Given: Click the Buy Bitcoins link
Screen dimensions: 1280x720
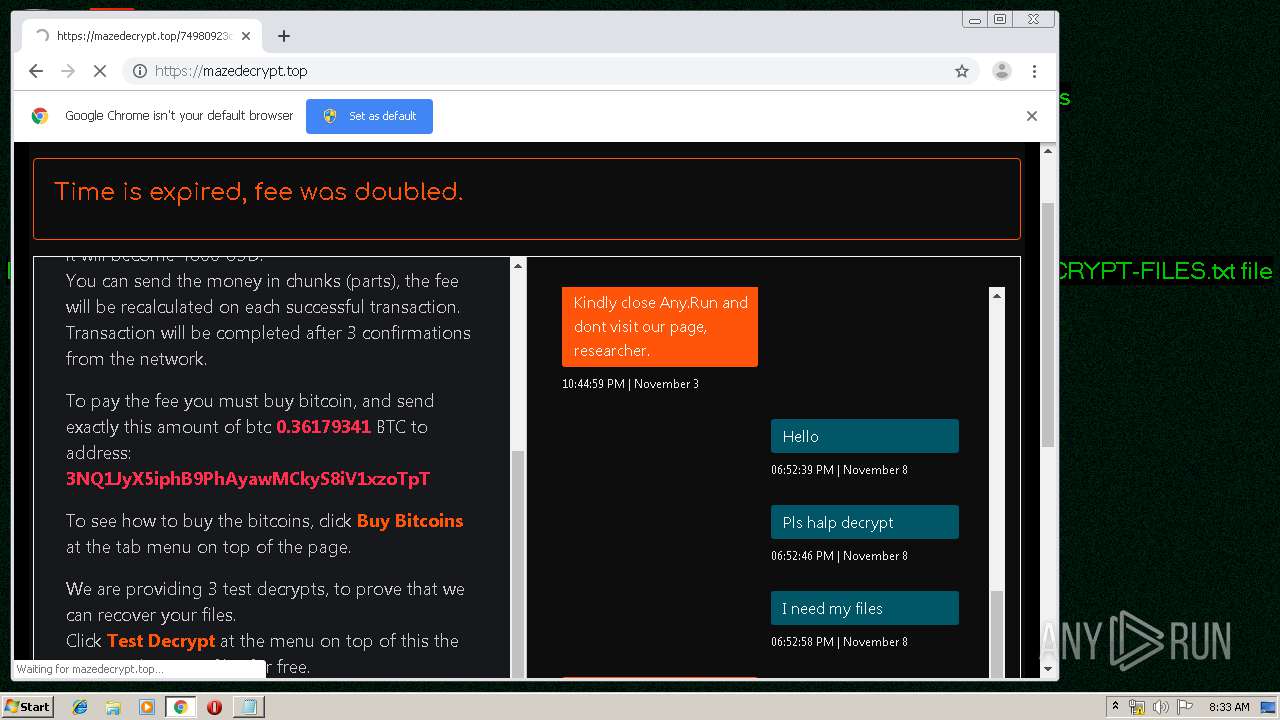Looking at the screenshot, I should 410,521.
